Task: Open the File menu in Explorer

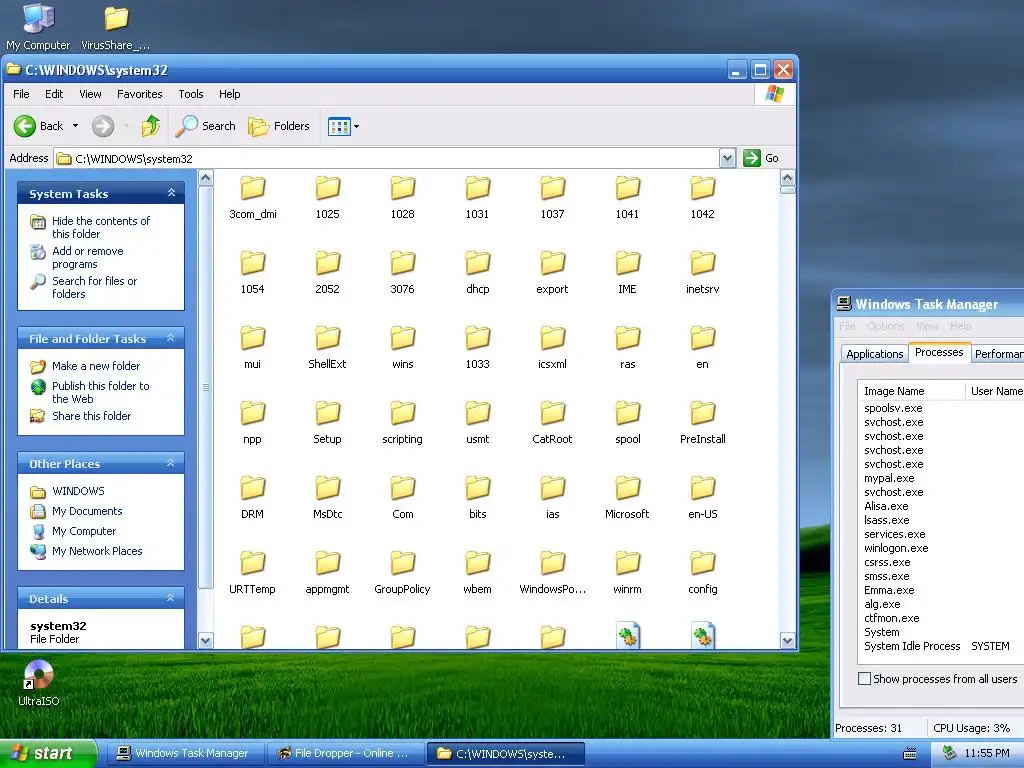Action: coord(22,94)
